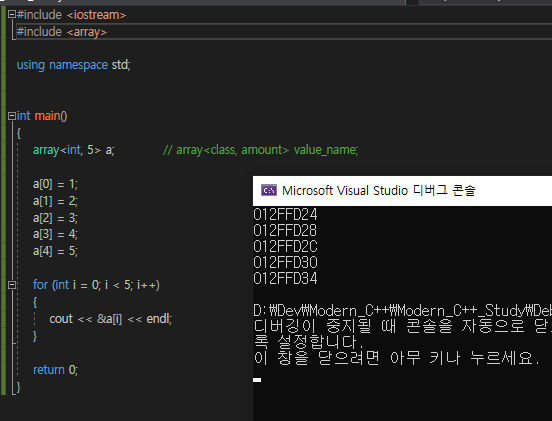Click the 'int main()' function signature
Viewport: 552px width, 421px height.
coord(42,116)
